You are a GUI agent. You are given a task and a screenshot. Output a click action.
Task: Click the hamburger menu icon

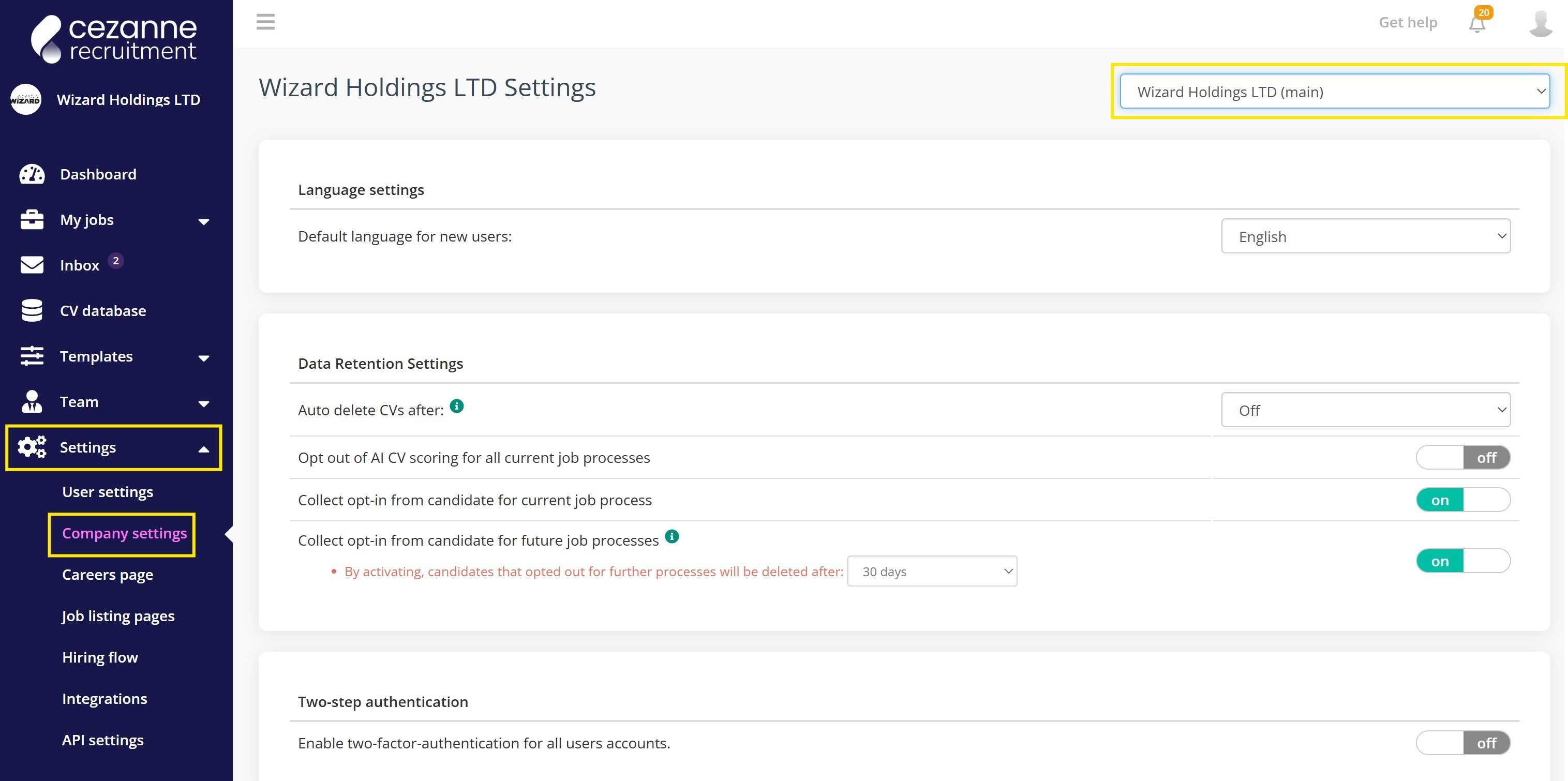click(265, 22)
